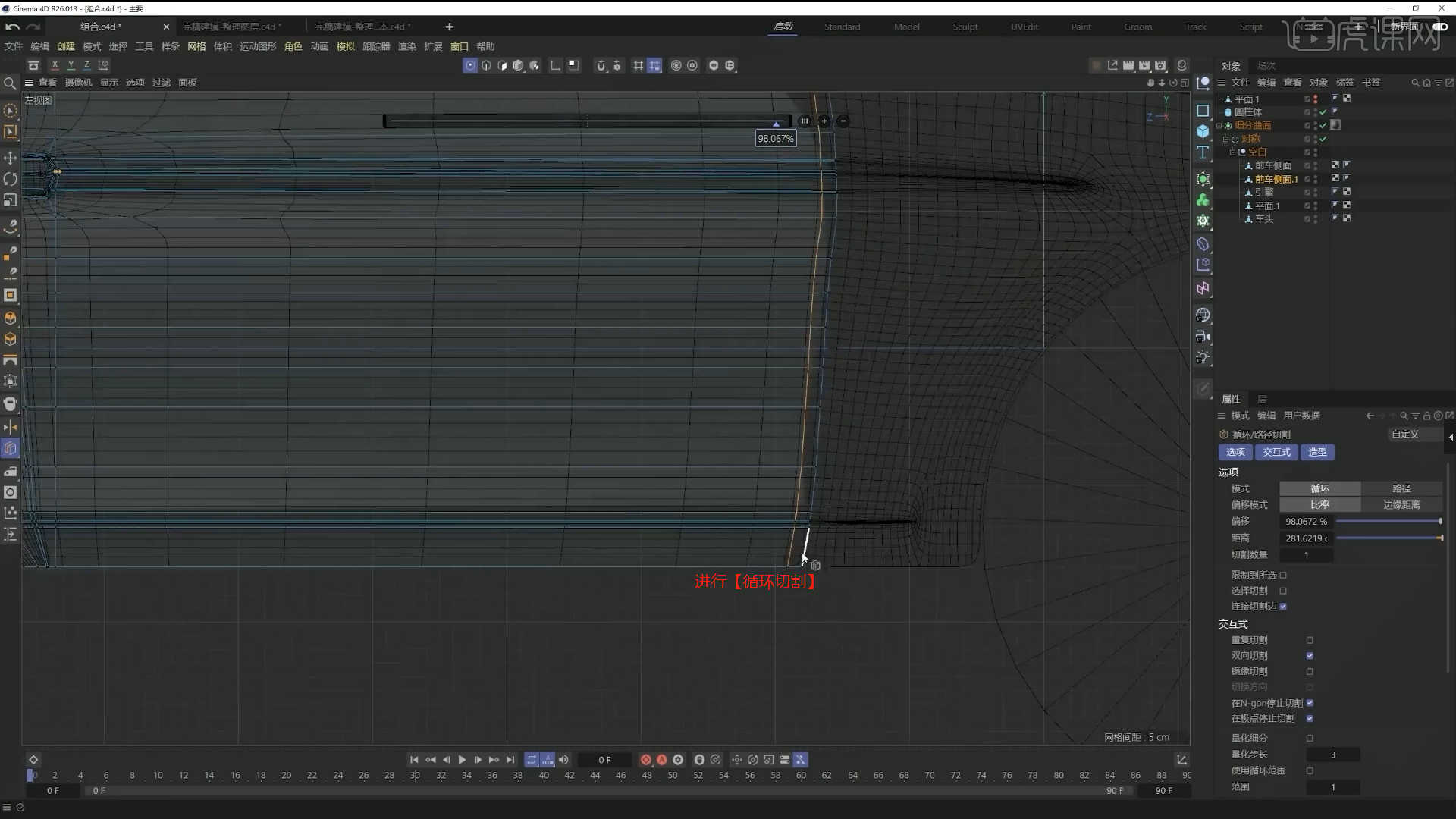Image resolution: width=1456 pixels, height=819 pixels.
Task: Open attribute manager hamburger menu
Action: click(x=1222, y=416)
